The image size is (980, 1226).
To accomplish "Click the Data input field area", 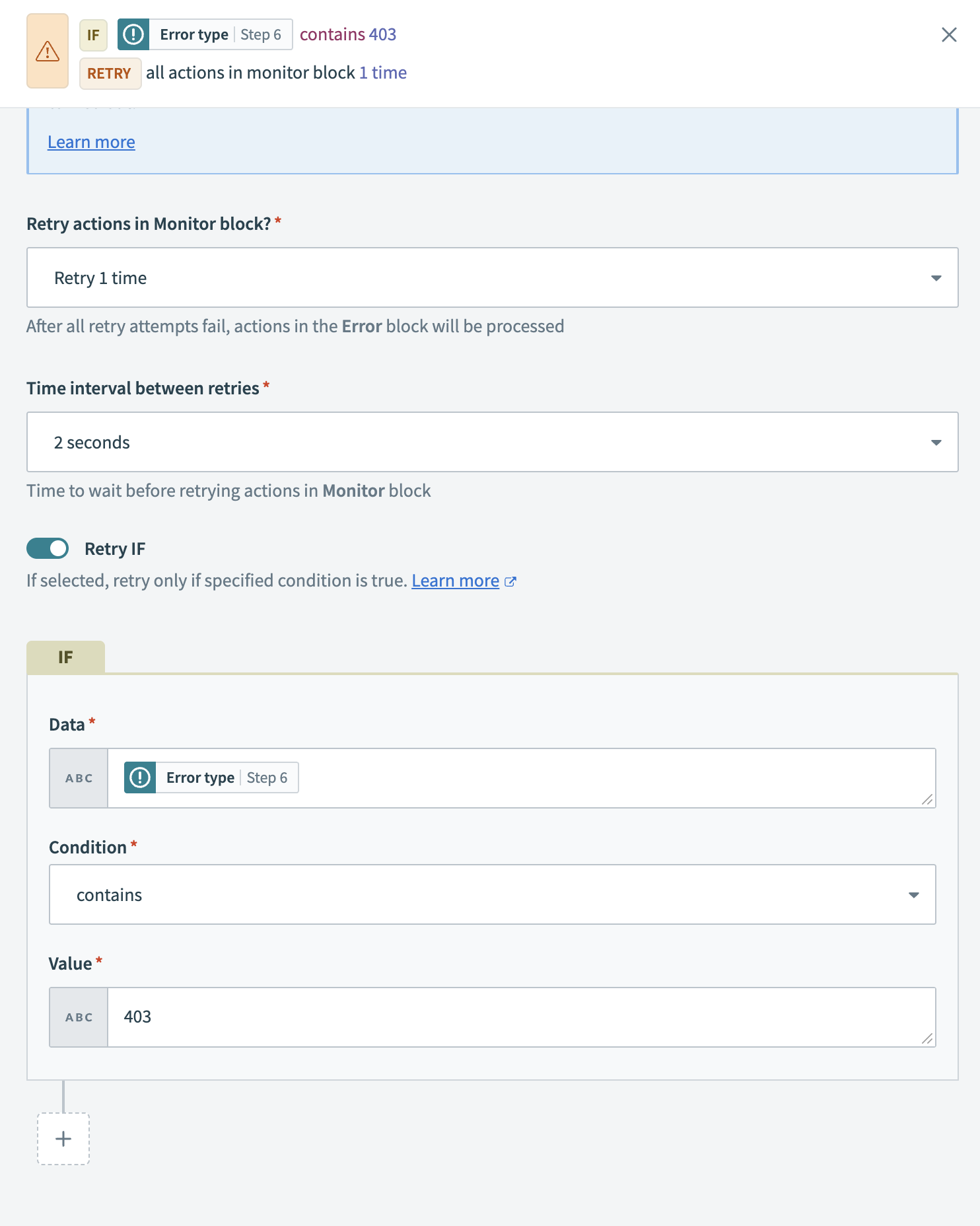I will (594, 778).
